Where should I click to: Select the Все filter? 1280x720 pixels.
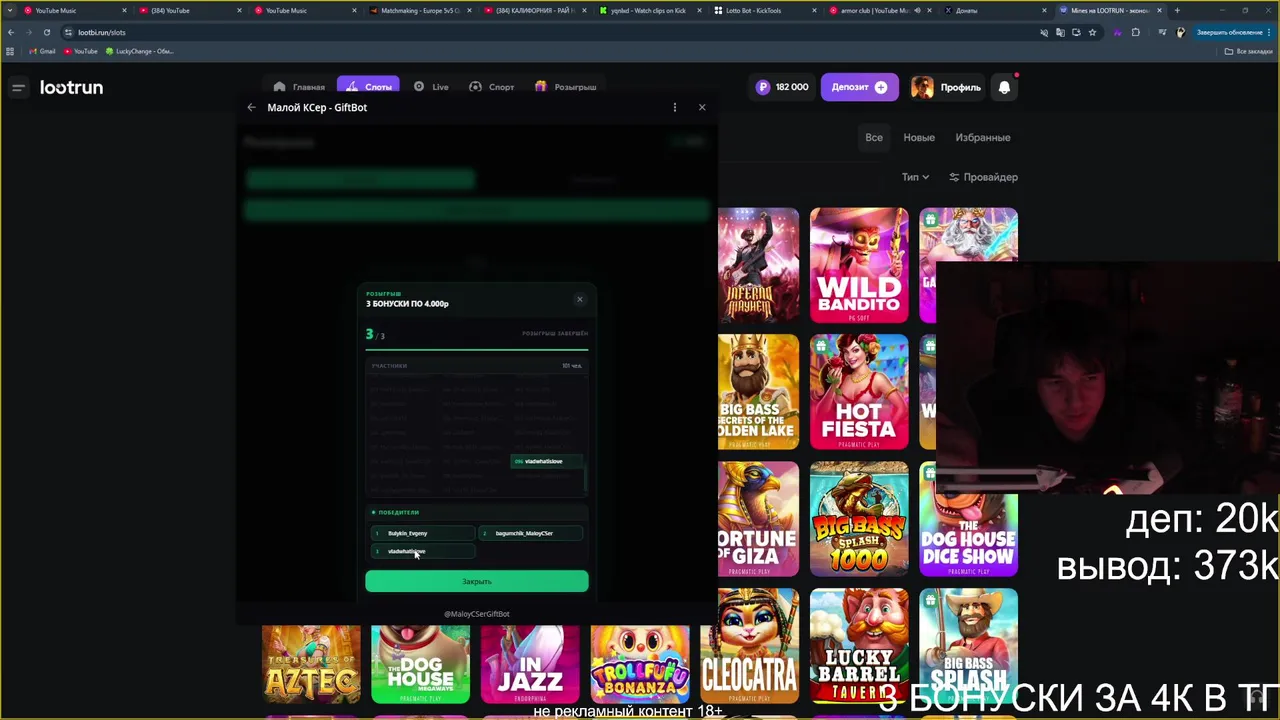point(874,138)
